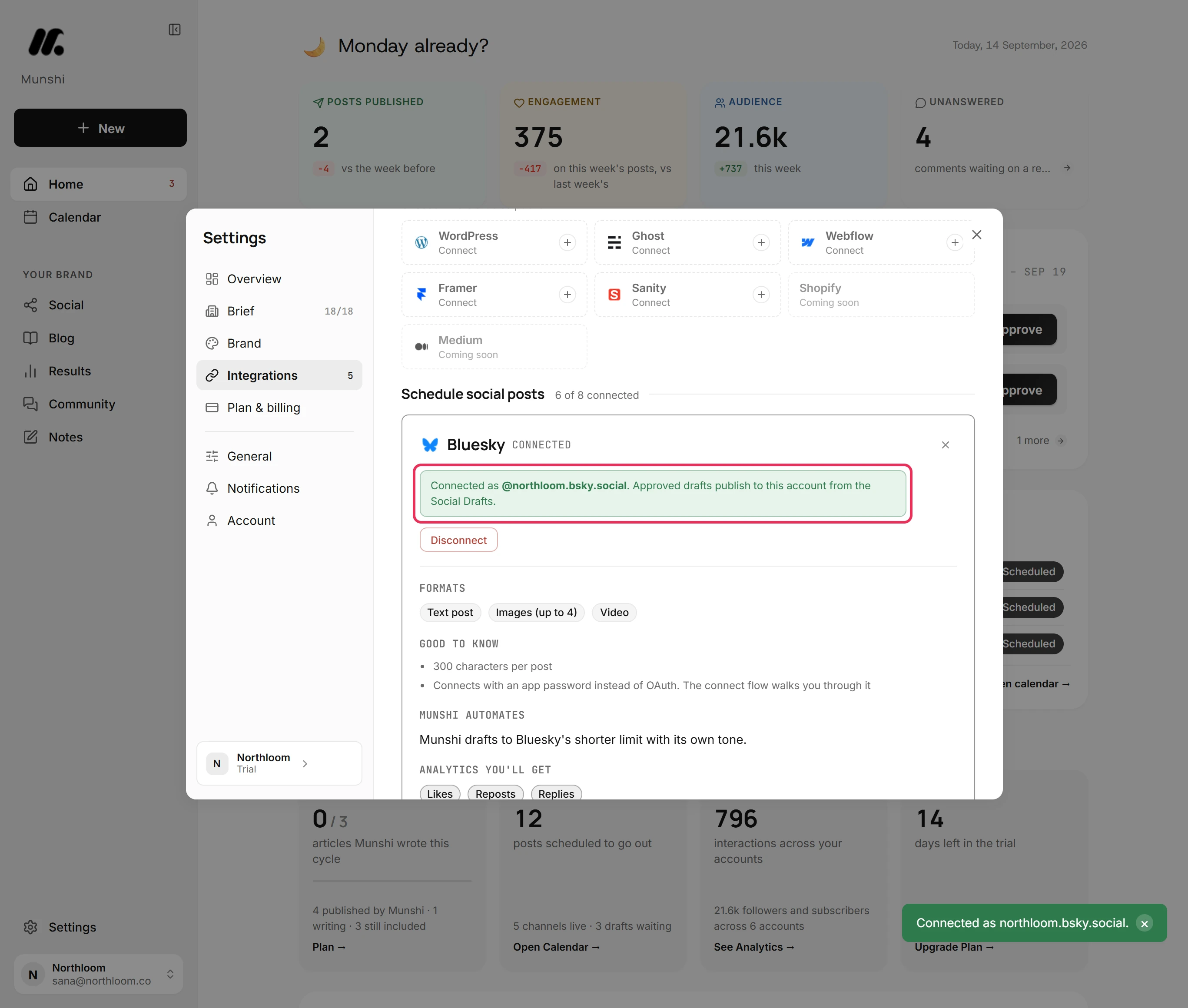
Task: Select the Account settings tab
Action: (279, 521)
